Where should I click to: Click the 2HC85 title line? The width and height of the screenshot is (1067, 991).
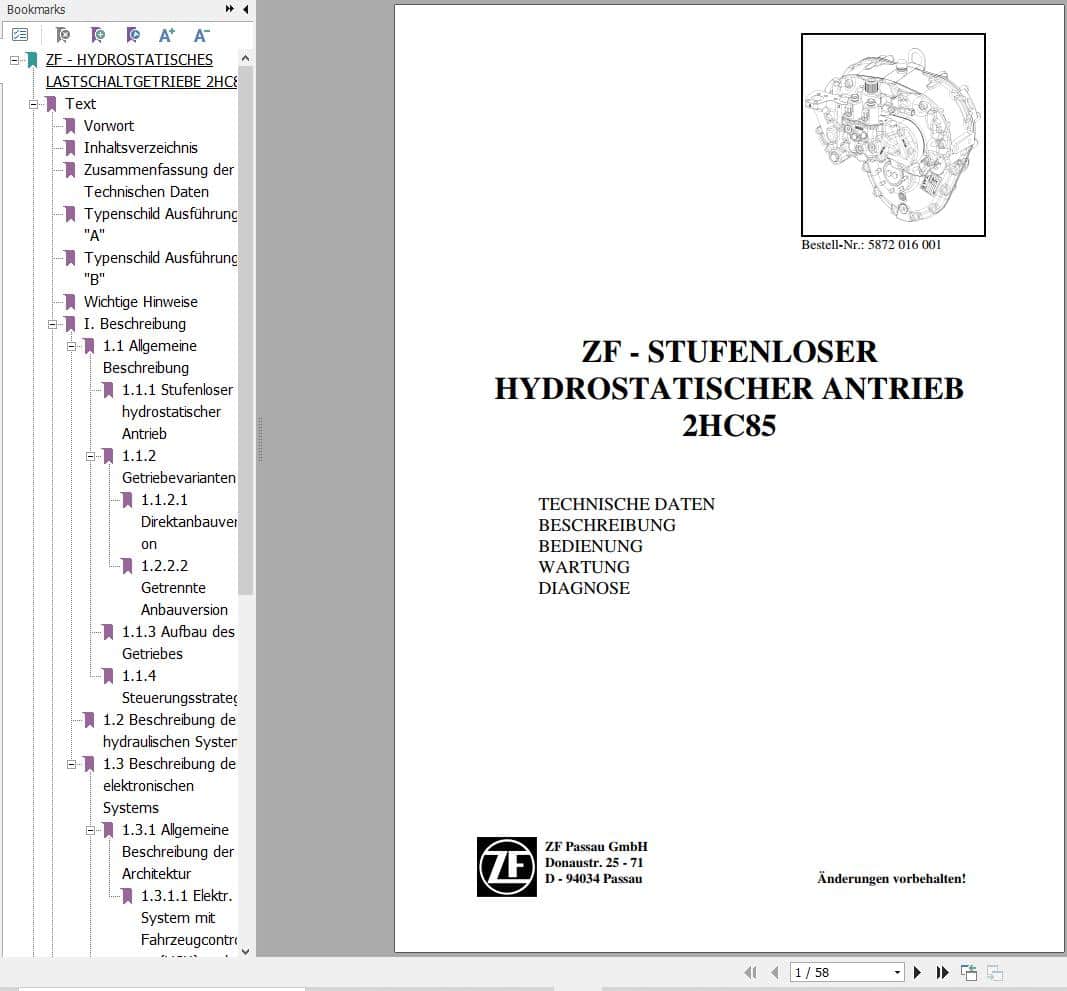click(729, 426)
